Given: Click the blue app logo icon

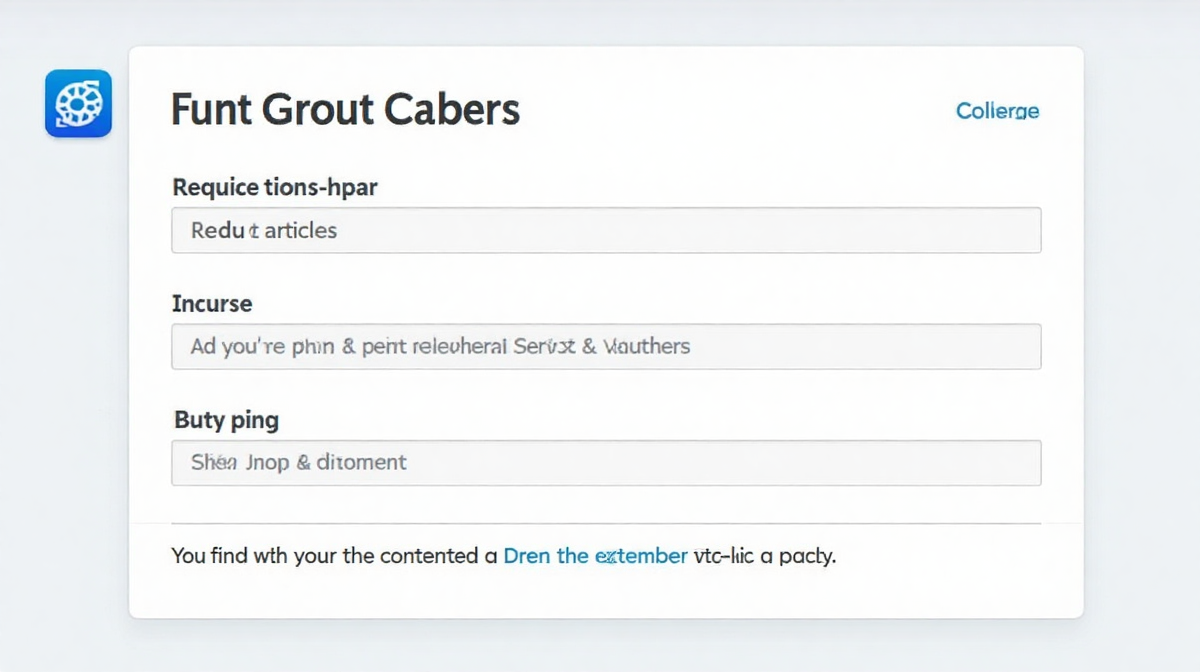Looking at the screenshot, I should pyautogui.click(x=78, y=103).
